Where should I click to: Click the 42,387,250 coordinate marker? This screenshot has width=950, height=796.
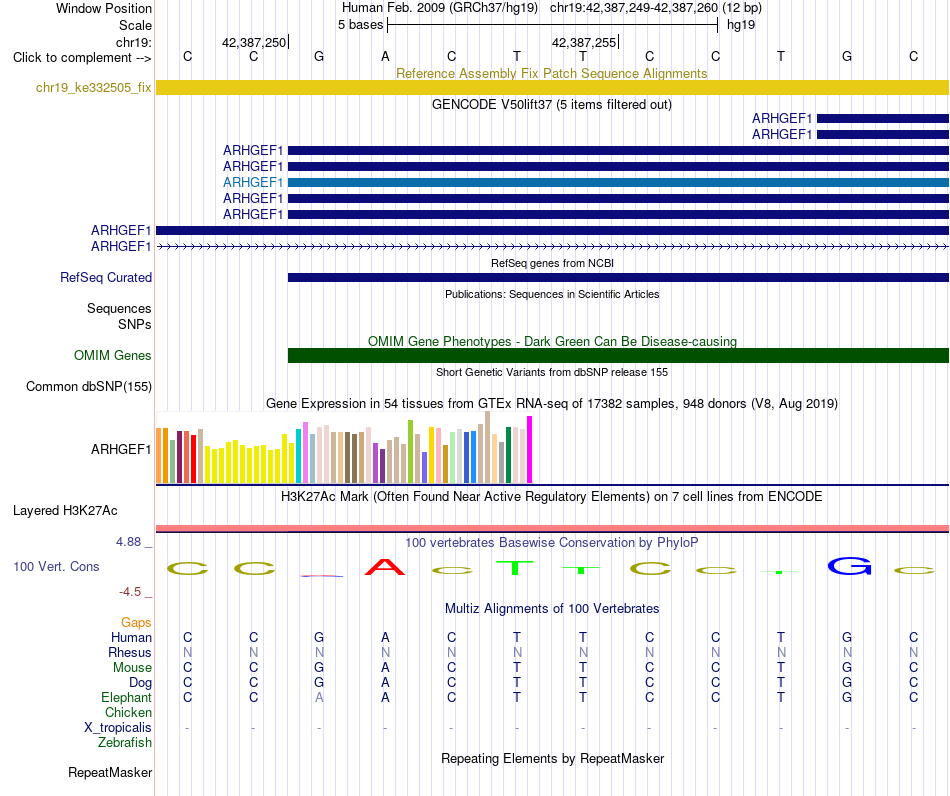254,42
